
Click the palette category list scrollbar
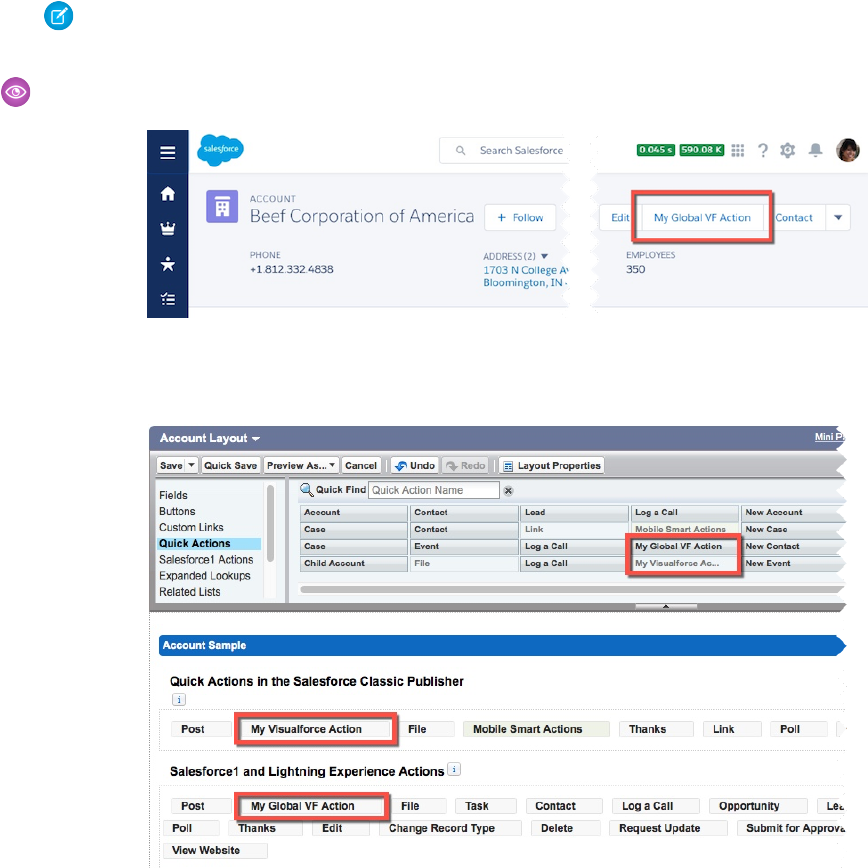(x=271, y=523)
